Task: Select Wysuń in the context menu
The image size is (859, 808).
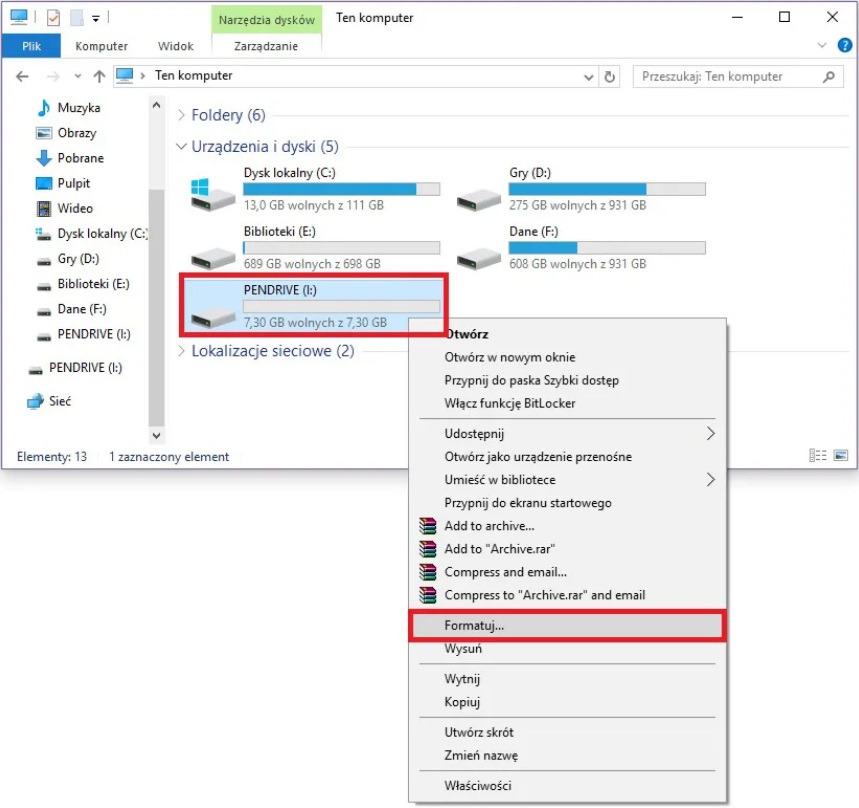Action: tap(463, 649)
